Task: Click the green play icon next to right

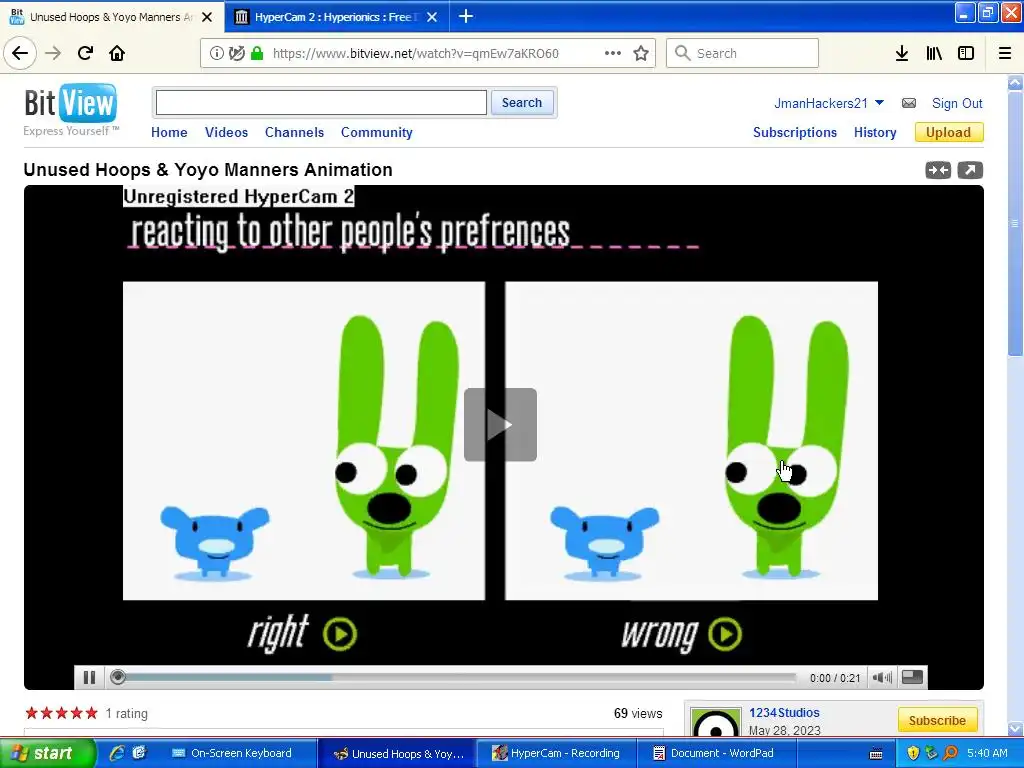Action: pyautogui.click(x=340, y=633)
